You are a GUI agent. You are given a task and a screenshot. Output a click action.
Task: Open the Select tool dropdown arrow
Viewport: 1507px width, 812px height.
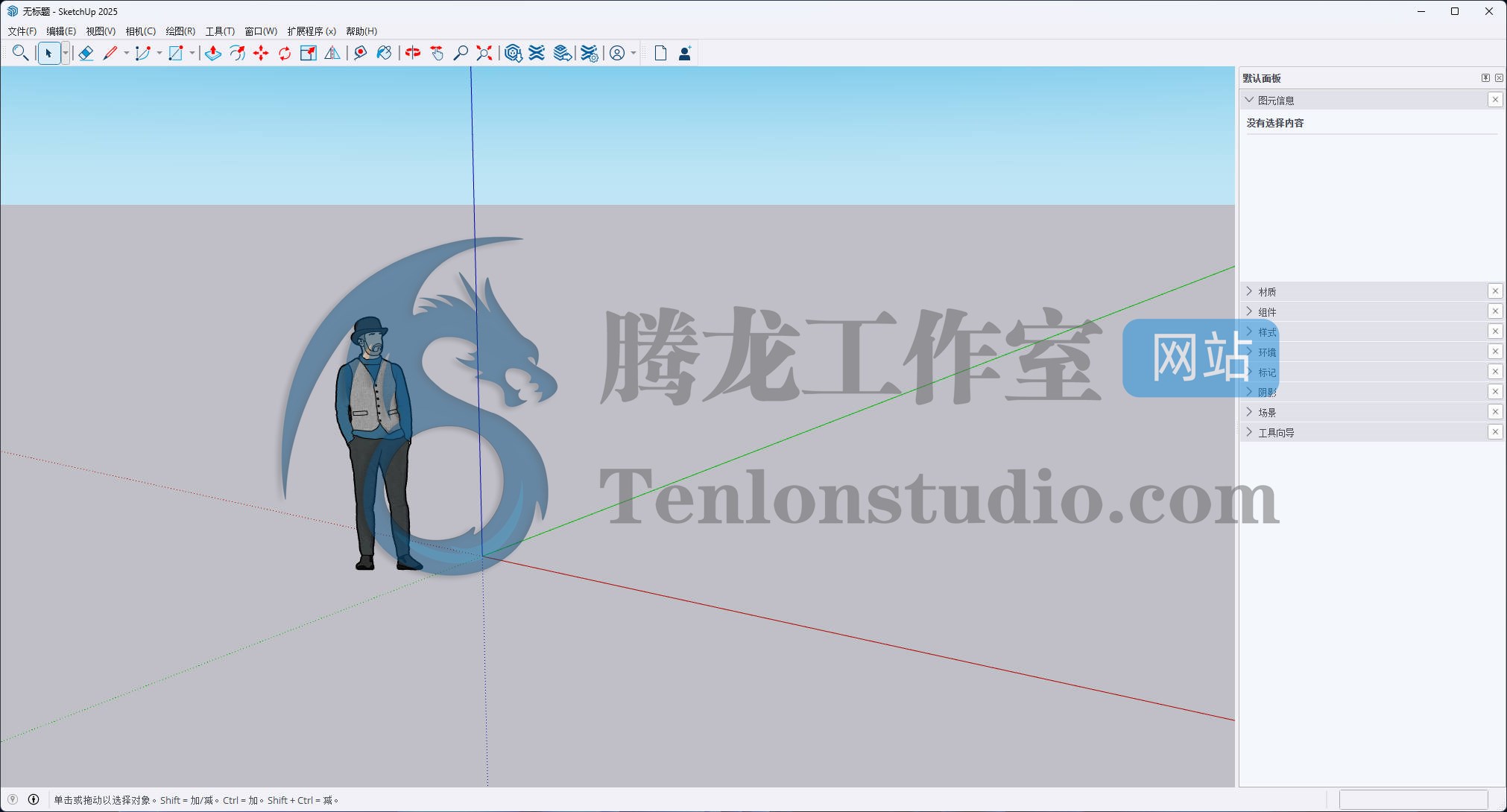click(x=66, y=53)
